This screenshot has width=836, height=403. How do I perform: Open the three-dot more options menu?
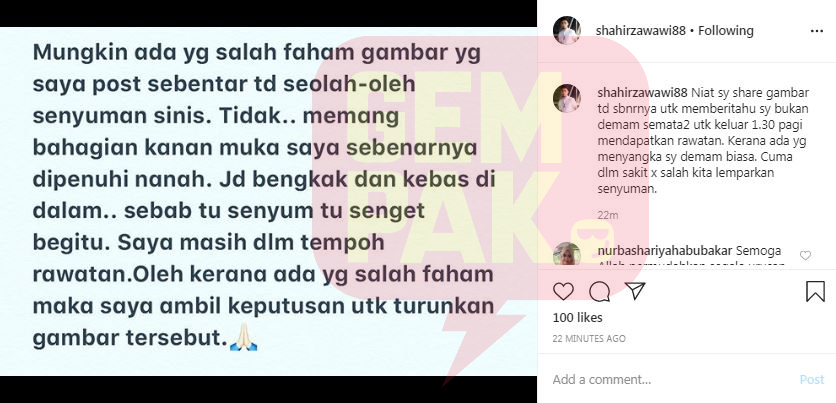[x=817, y=31]
